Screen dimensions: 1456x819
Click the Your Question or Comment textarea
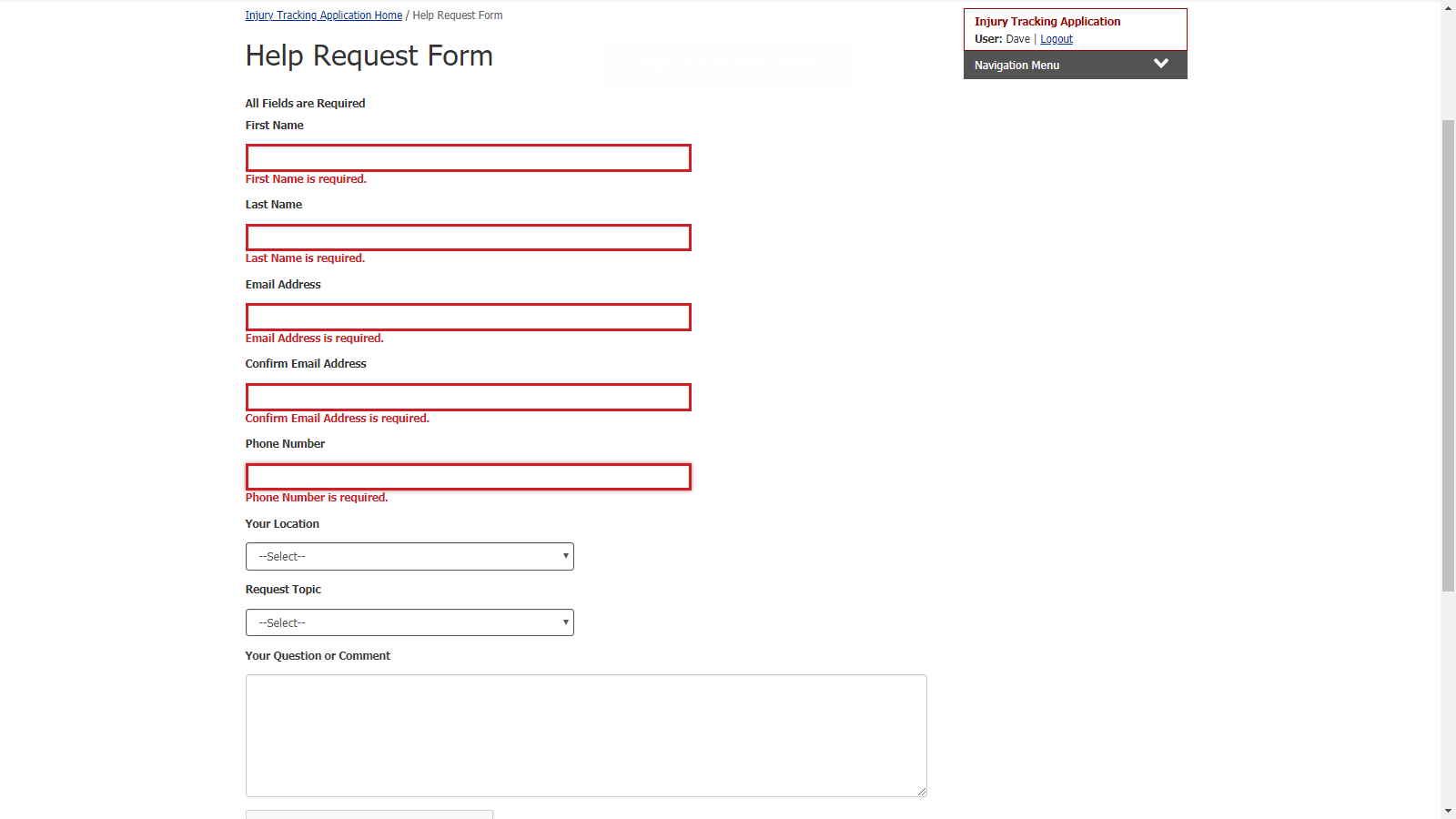[585, 735]
